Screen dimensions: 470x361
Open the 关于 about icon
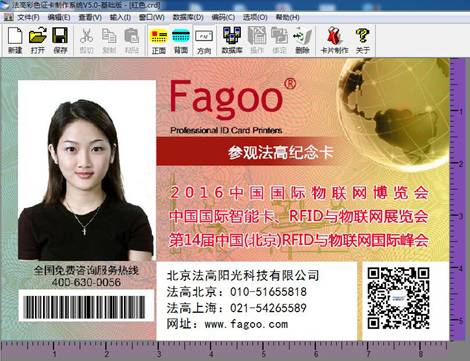tap(362, 40)
